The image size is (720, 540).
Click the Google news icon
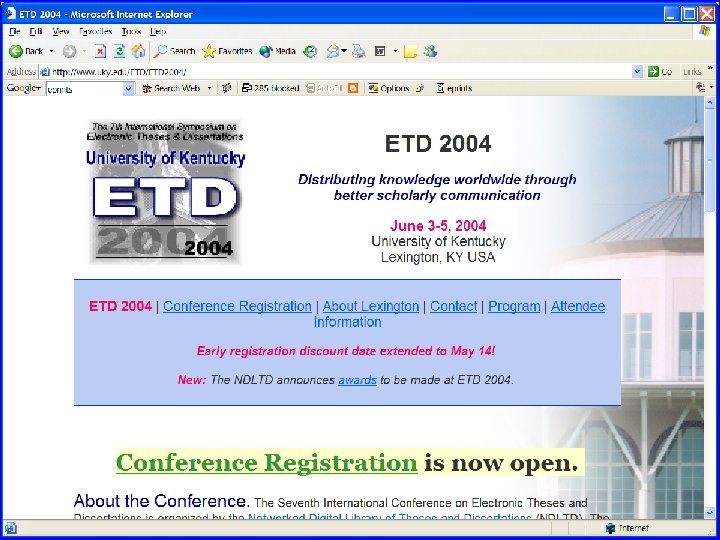pyautogui.click(x=226, y=88)
